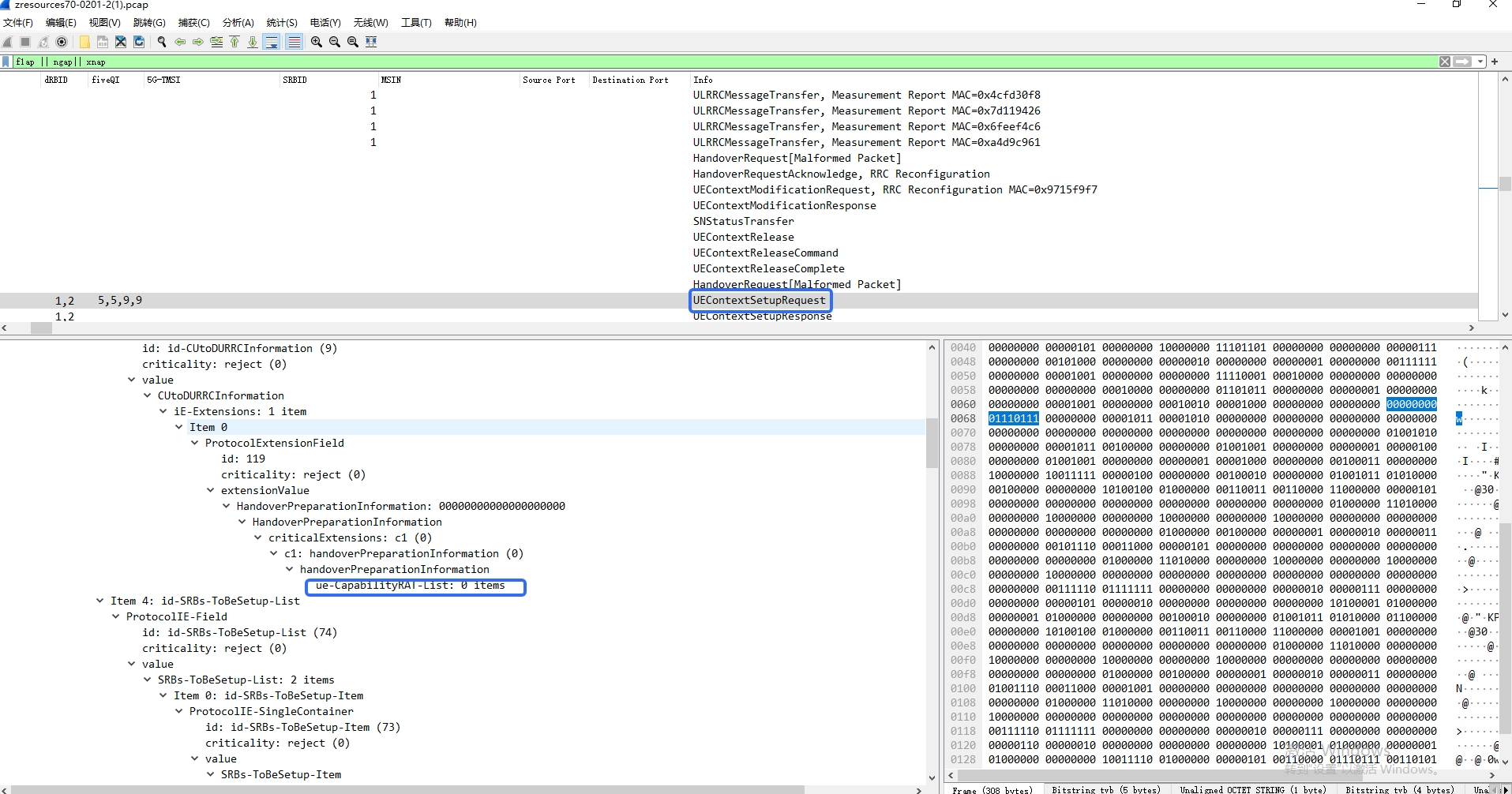This screenshot has width=1512, height=794.
Task: Click the start capture shark fin icon
Action: click(x=8, y=42)
